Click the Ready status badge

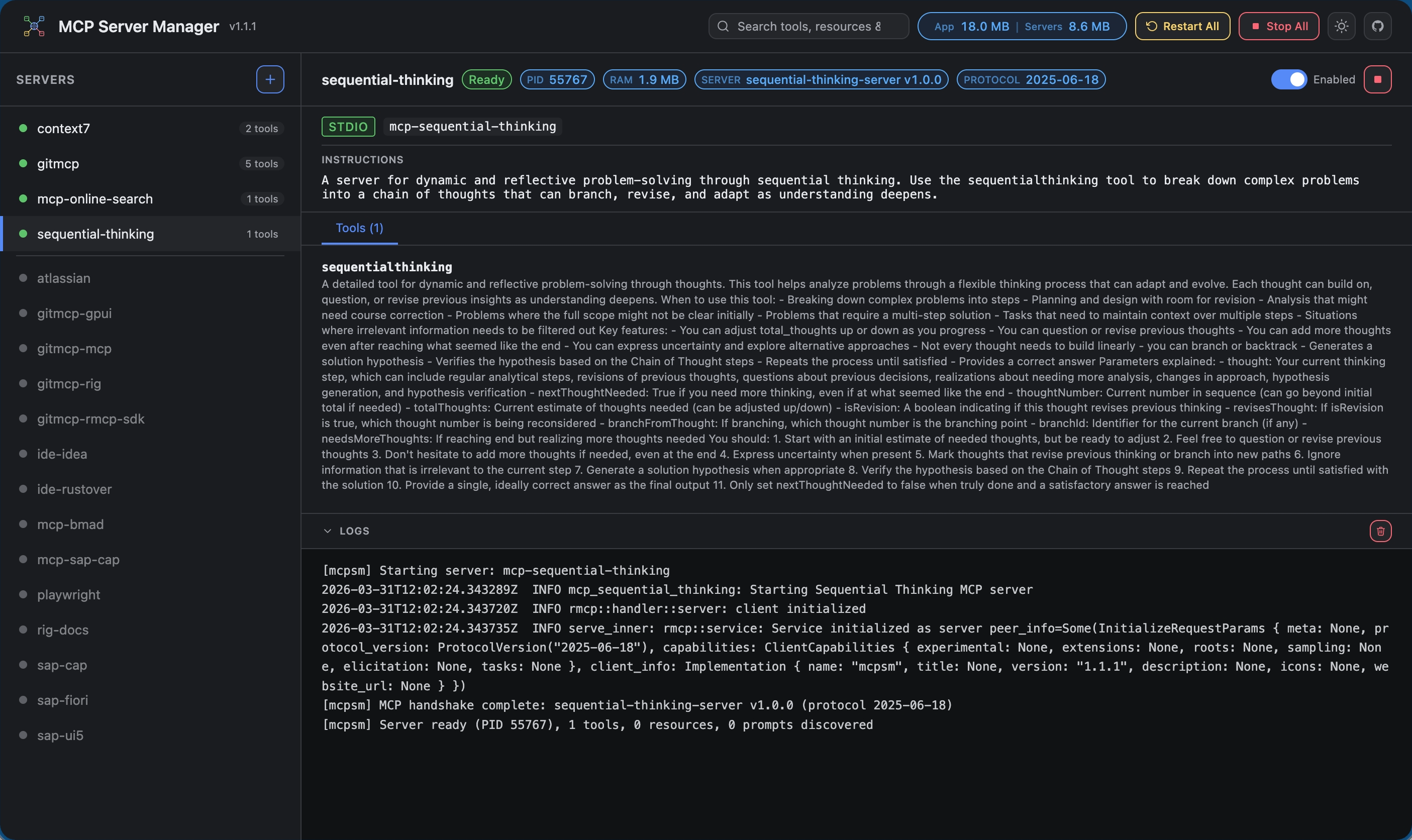486,79
